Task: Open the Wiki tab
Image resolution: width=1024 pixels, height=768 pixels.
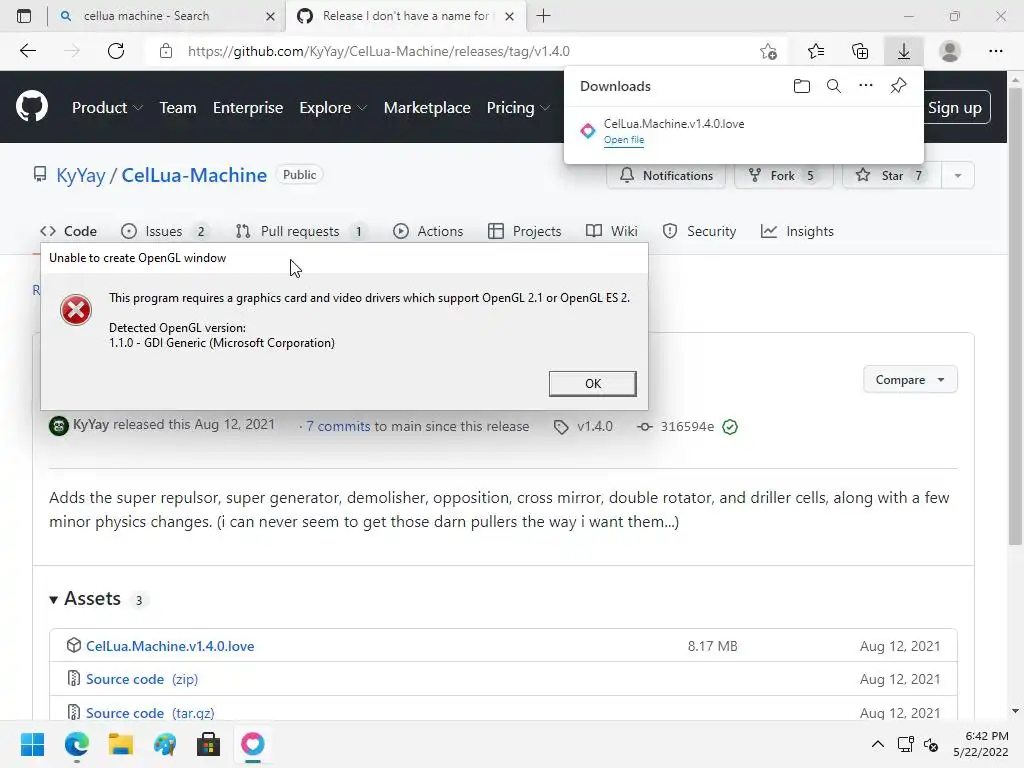Action: [612, 231]
